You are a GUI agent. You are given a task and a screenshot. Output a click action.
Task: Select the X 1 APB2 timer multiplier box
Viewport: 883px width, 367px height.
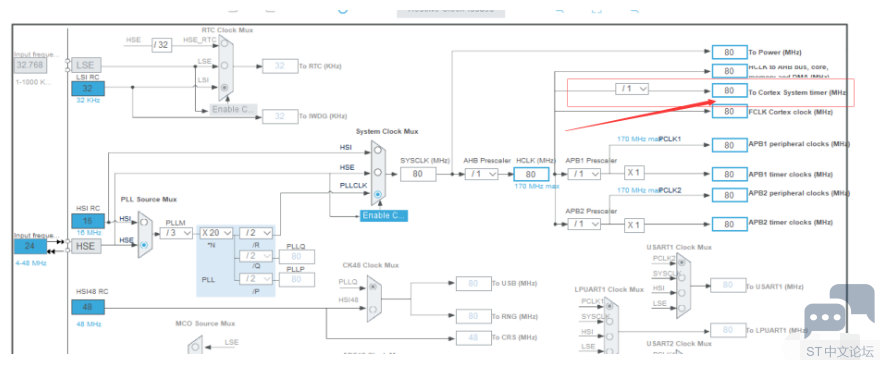[634, 225]
